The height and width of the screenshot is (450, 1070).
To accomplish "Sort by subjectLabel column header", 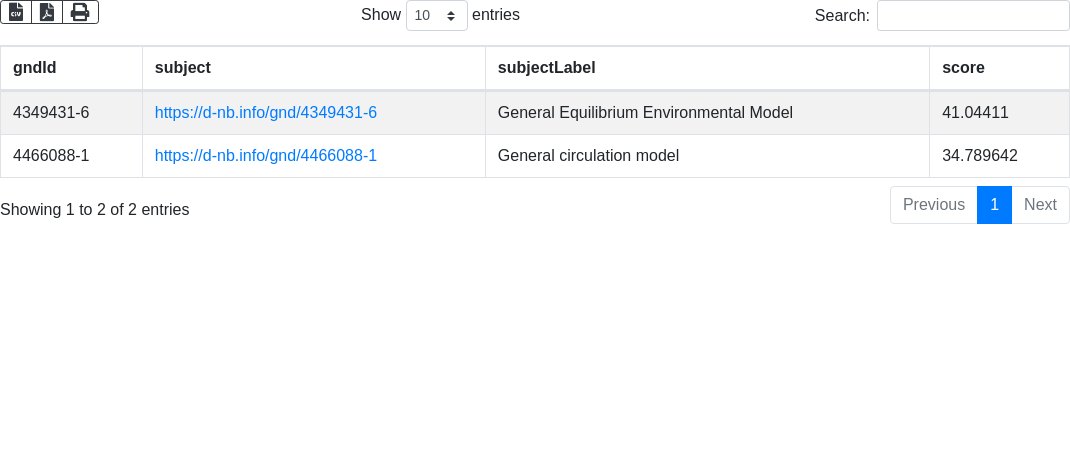I will click(707, 68).
